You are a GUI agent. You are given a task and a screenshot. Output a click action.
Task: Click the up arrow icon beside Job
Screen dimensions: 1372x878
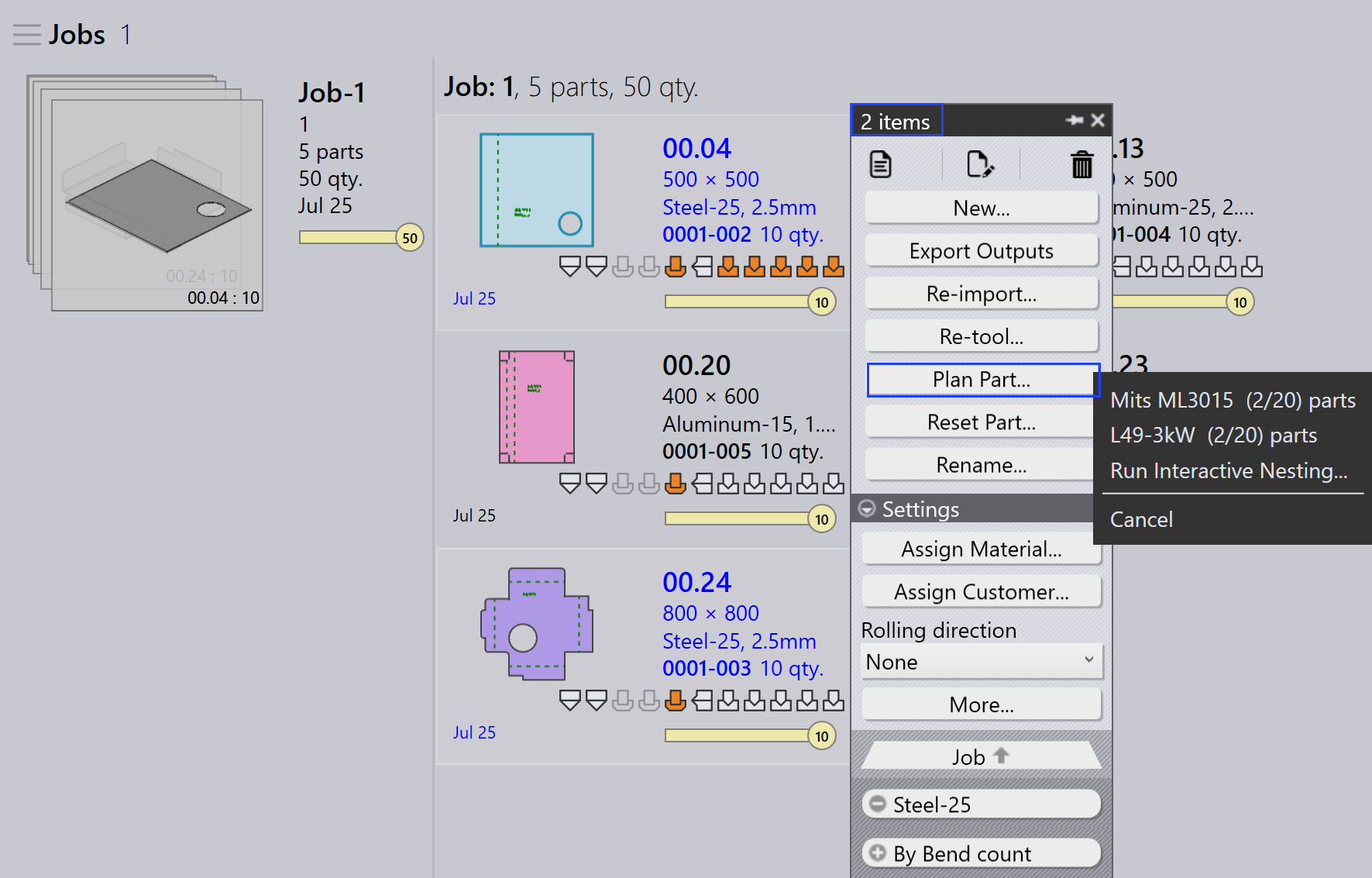(1001, 756)
